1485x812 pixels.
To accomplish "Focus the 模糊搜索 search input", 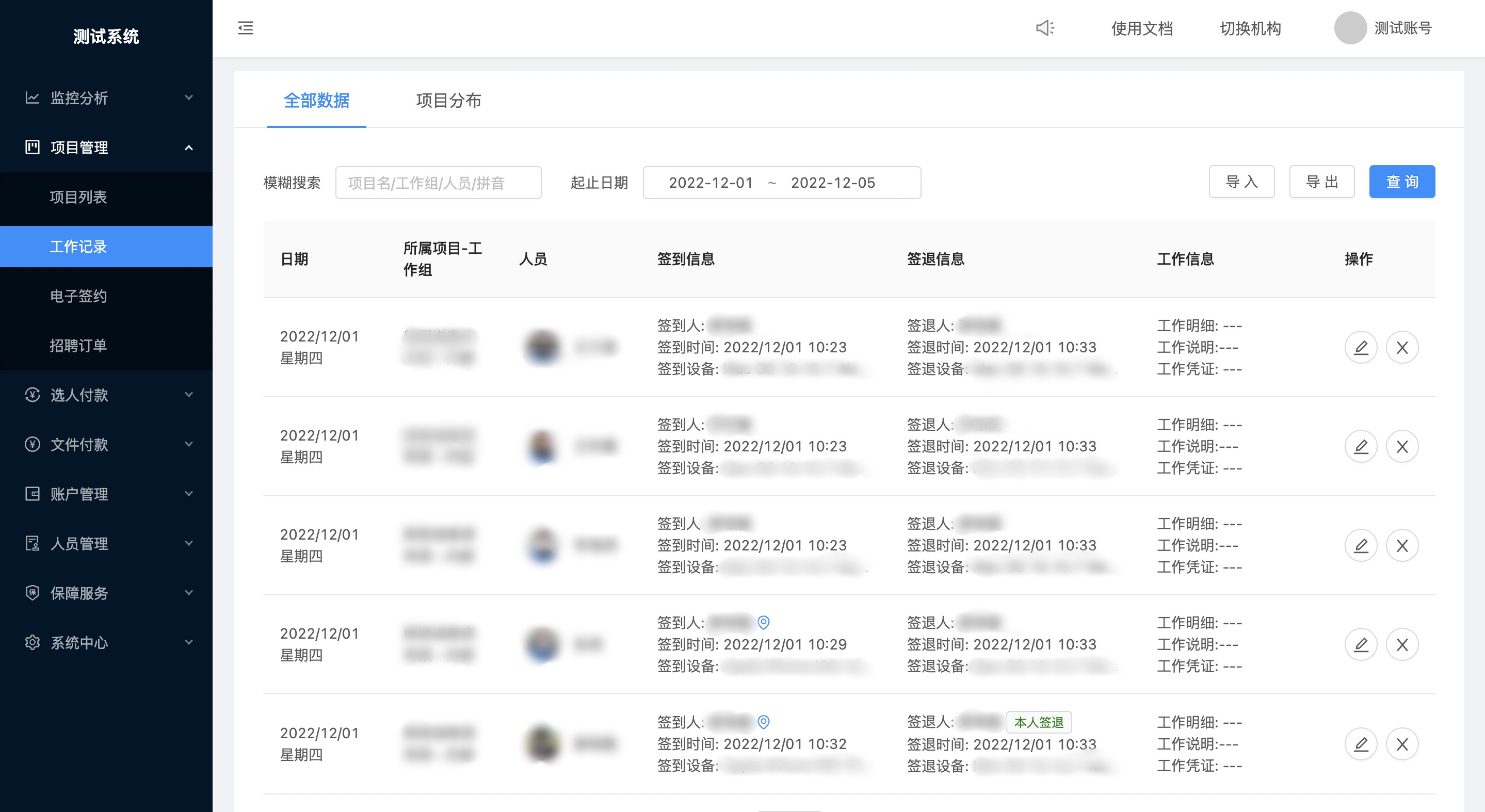I will (438, 183).
